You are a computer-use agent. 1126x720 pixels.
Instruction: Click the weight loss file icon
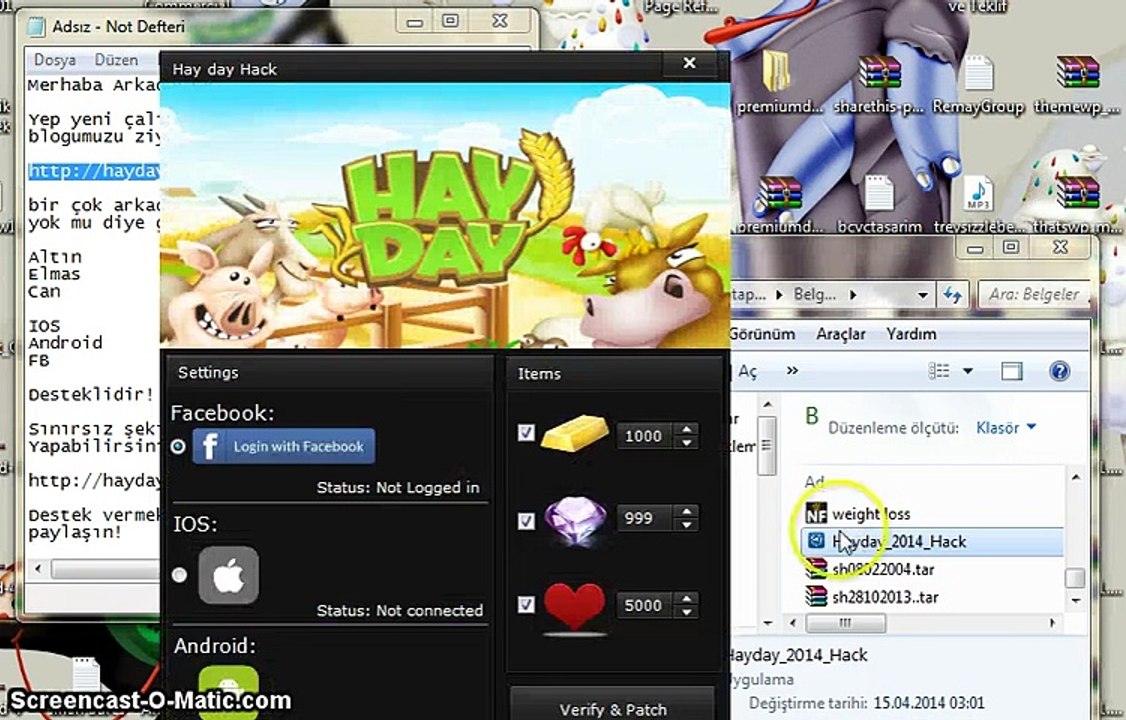pos(816,513)
